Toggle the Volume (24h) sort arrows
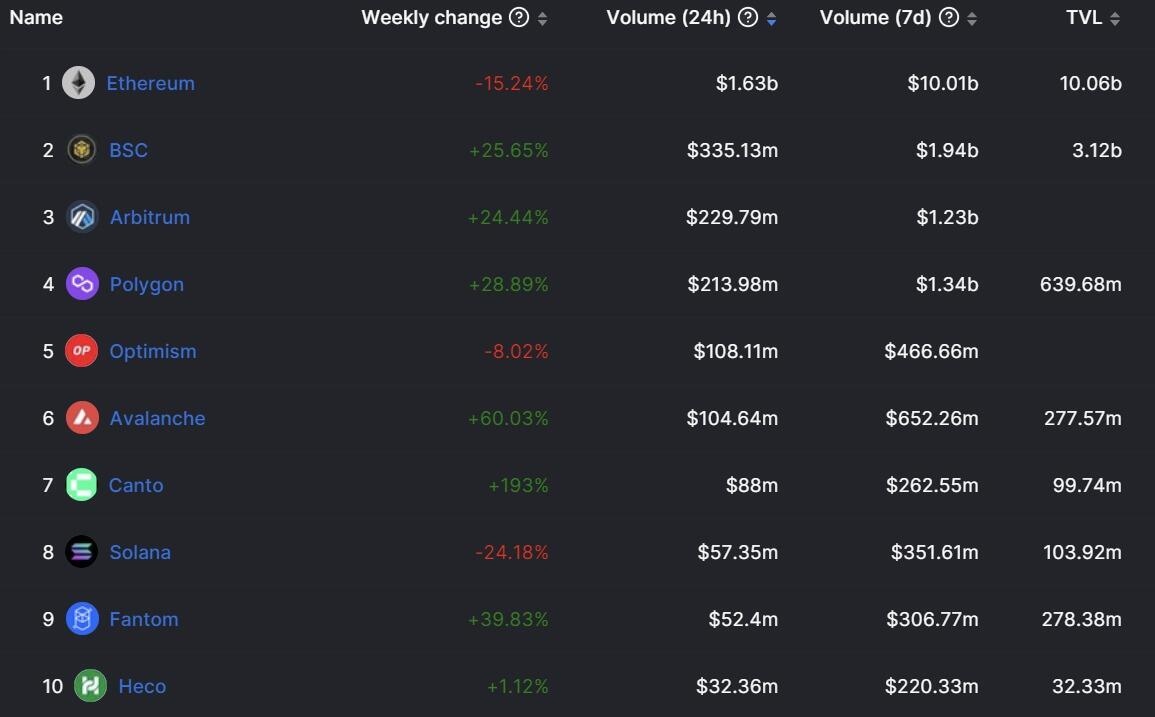1155x717 pixels. pos(771,18)
